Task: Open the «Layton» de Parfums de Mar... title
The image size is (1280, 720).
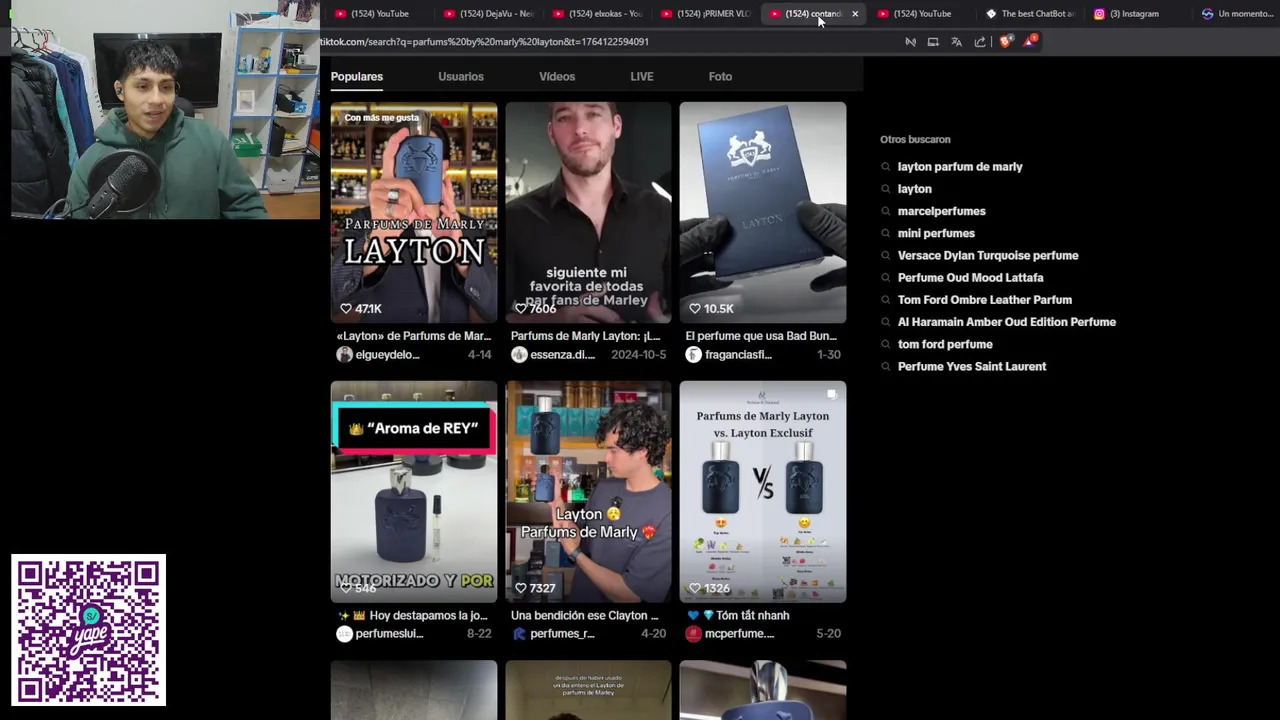Action: coord(414,336)
